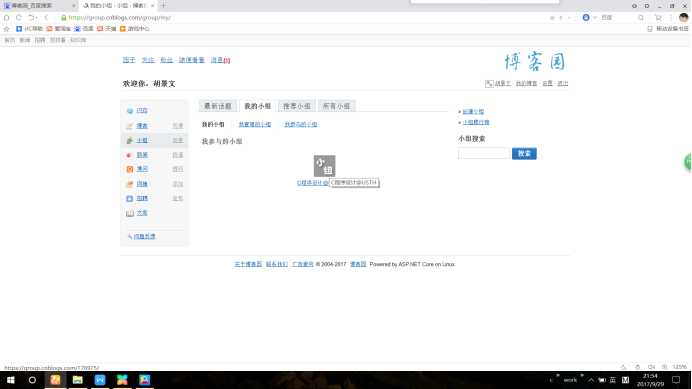This screenshot has width=692, height=389.
Task: Click the blue 搜索 button
Action: 524,154
